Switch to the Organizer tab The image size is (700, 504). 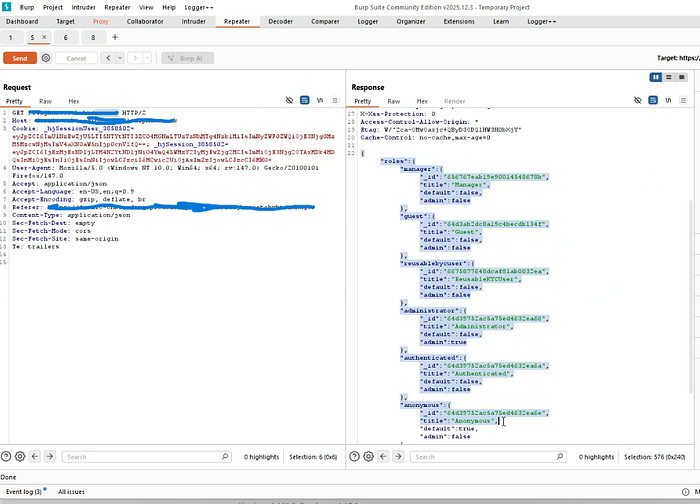411,21
